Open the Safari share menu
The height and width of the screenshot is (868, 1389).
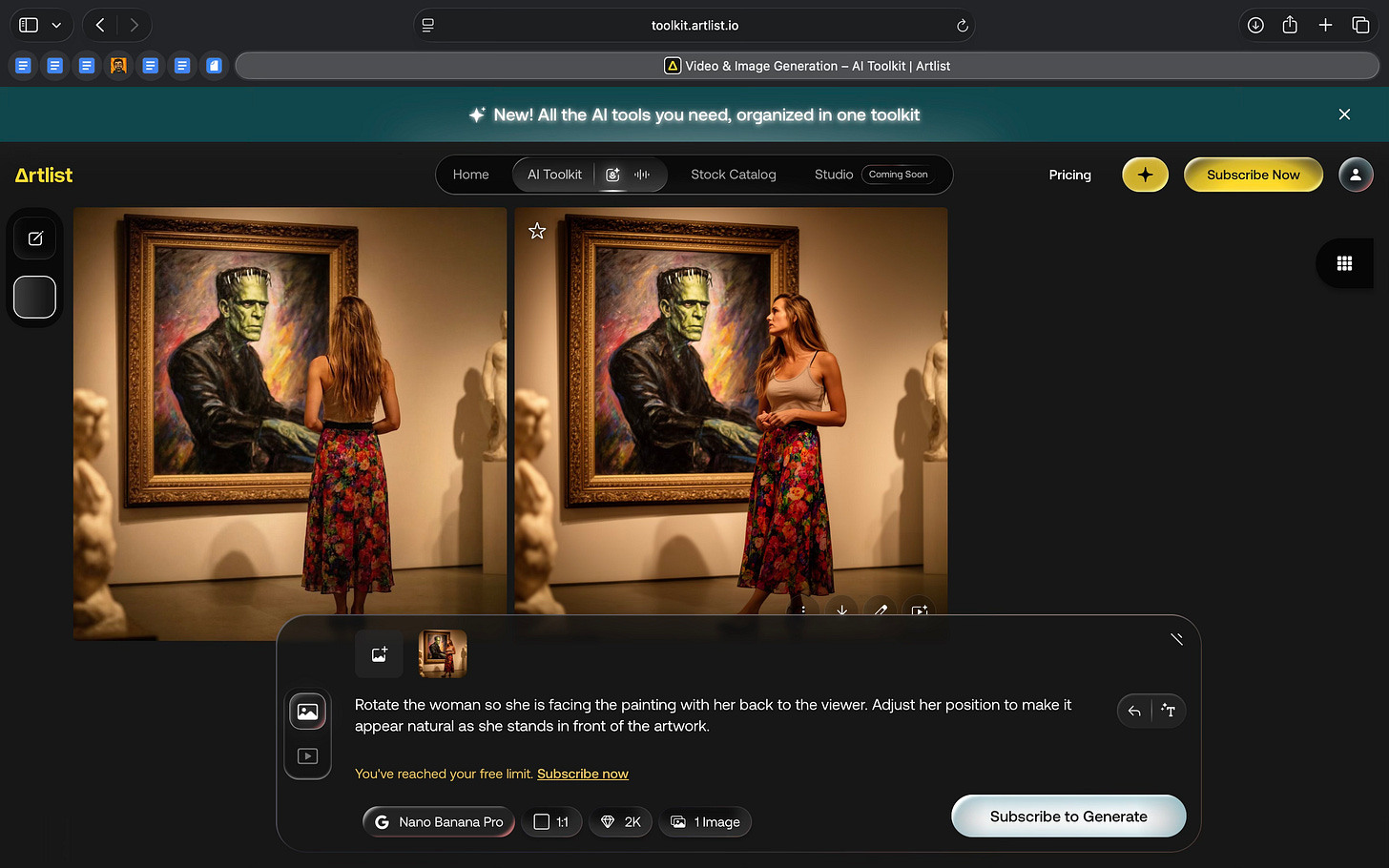tap(1290, 26)
